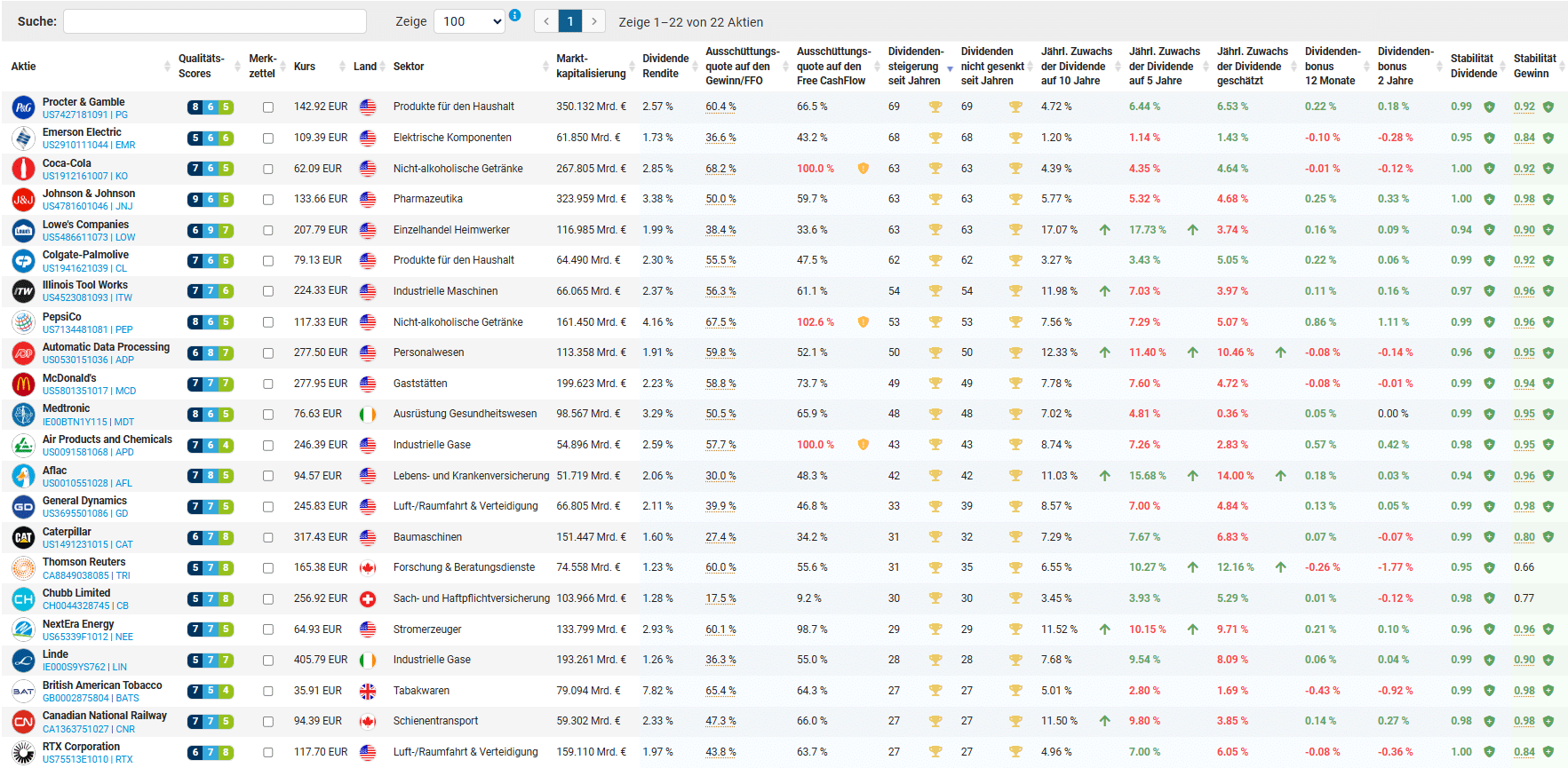Sort by Marktkapitalisierung column header
1568x768 pixels.
pyautogui.click(x=591, y=67)
